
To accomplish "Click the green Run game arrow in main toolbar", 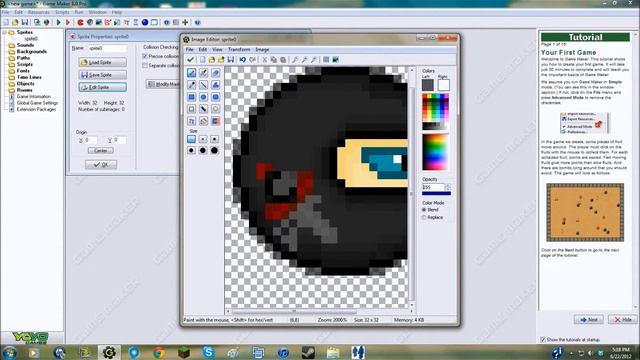I will point(58,22).
